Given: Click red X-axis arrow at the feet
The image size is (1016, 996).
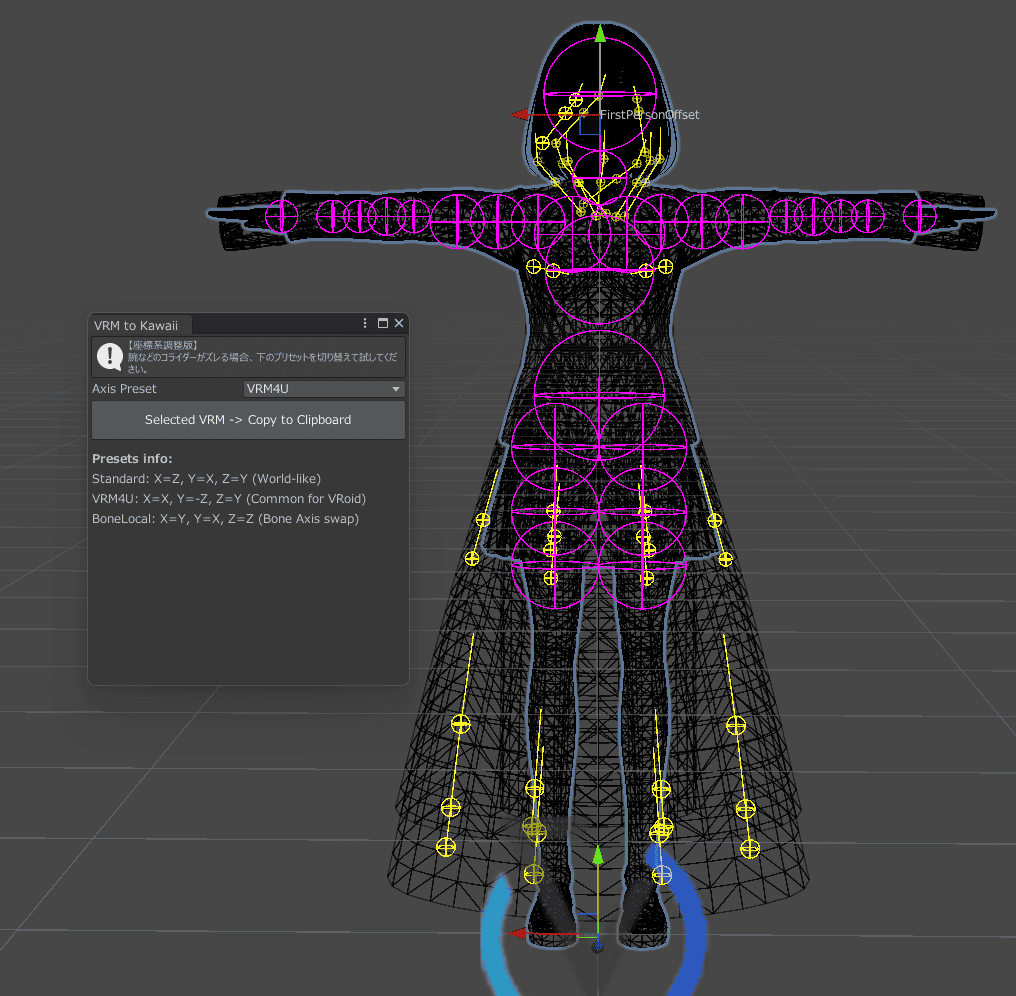Looking at the screenshot, I should (519, 934).
